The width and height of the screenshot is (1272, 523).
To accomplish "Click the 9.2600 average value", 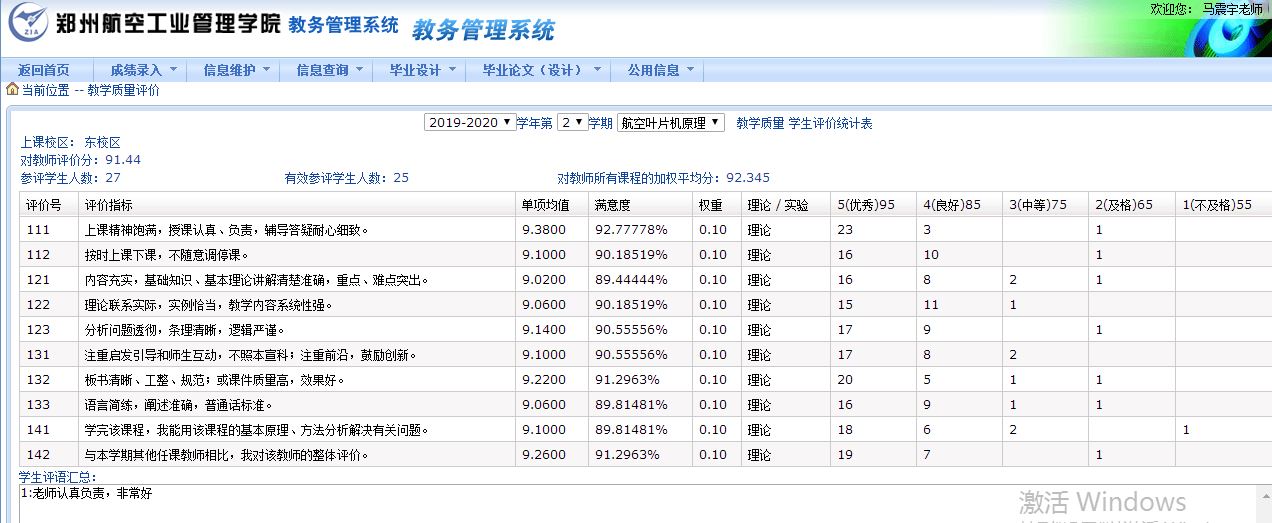I will (x=544, y=455).
